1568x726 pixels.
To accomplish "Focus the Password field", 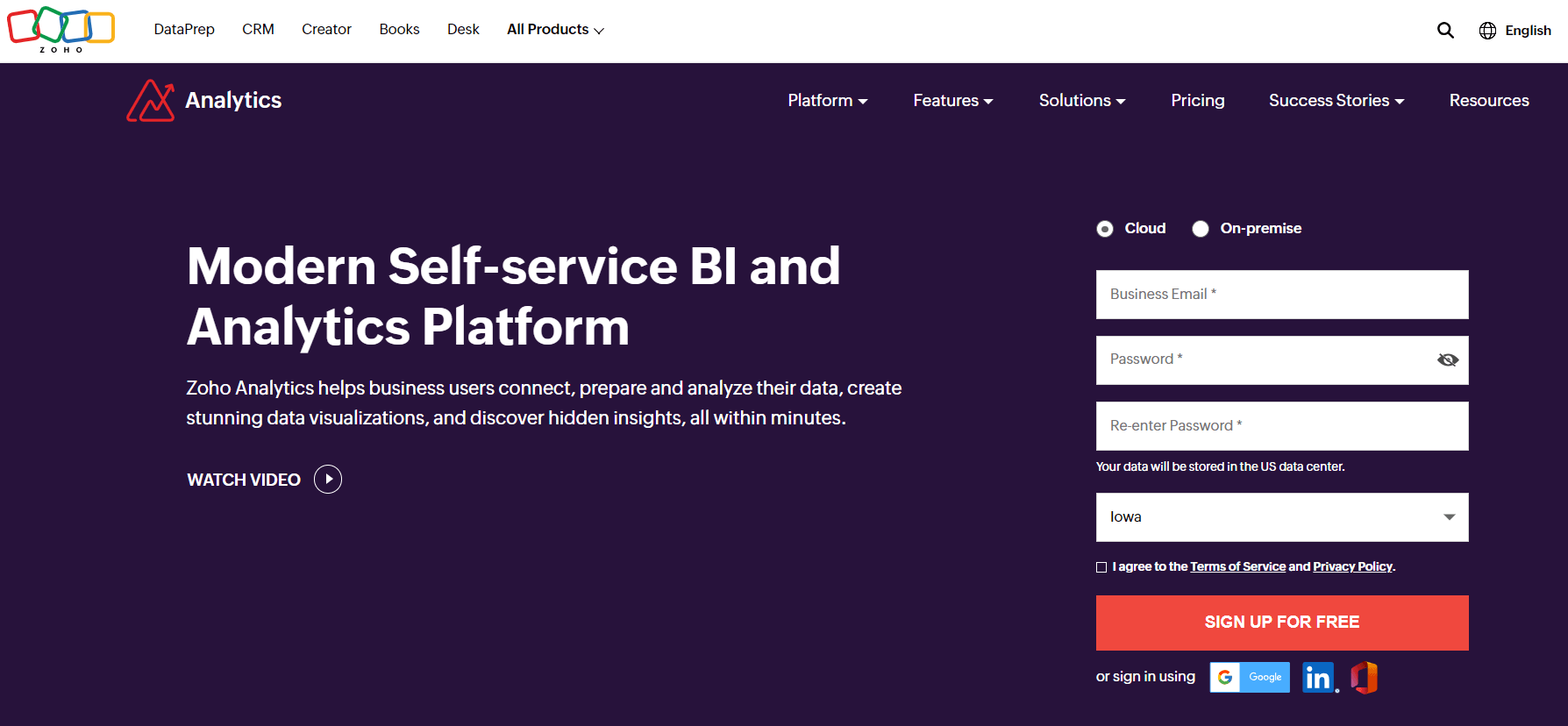I will (1282, 360).
